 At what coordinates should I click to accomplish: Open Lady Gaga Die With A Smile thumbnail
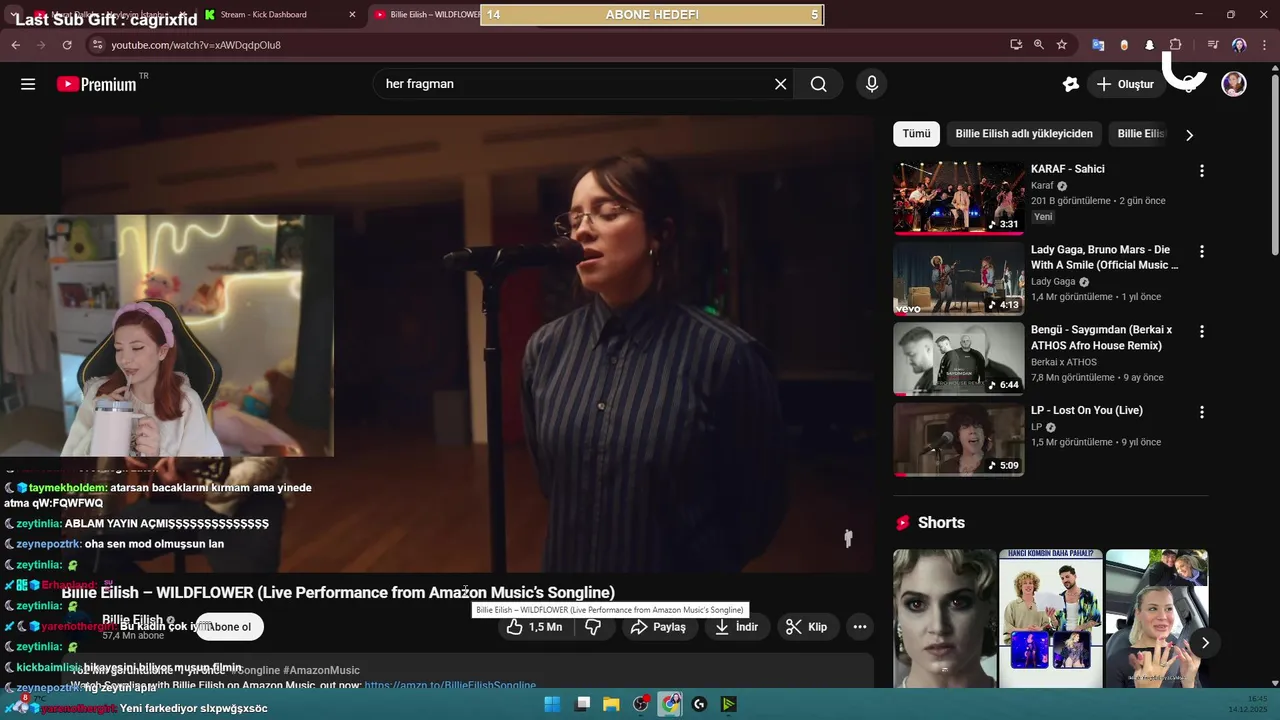point(958,279)
